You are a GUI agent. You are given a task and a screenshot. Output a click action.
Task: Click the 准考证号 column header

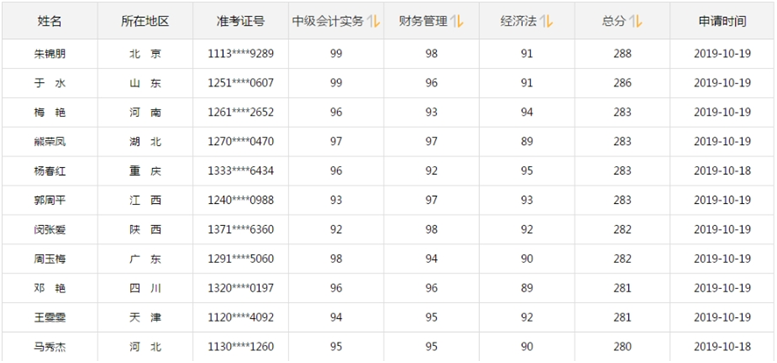click(x=240, y=21)
